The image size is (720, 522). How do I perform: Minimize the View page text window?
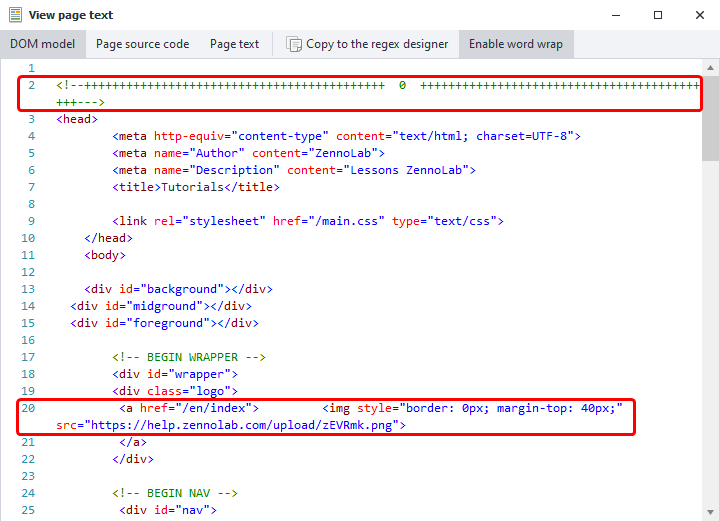(x=611, y=15)
